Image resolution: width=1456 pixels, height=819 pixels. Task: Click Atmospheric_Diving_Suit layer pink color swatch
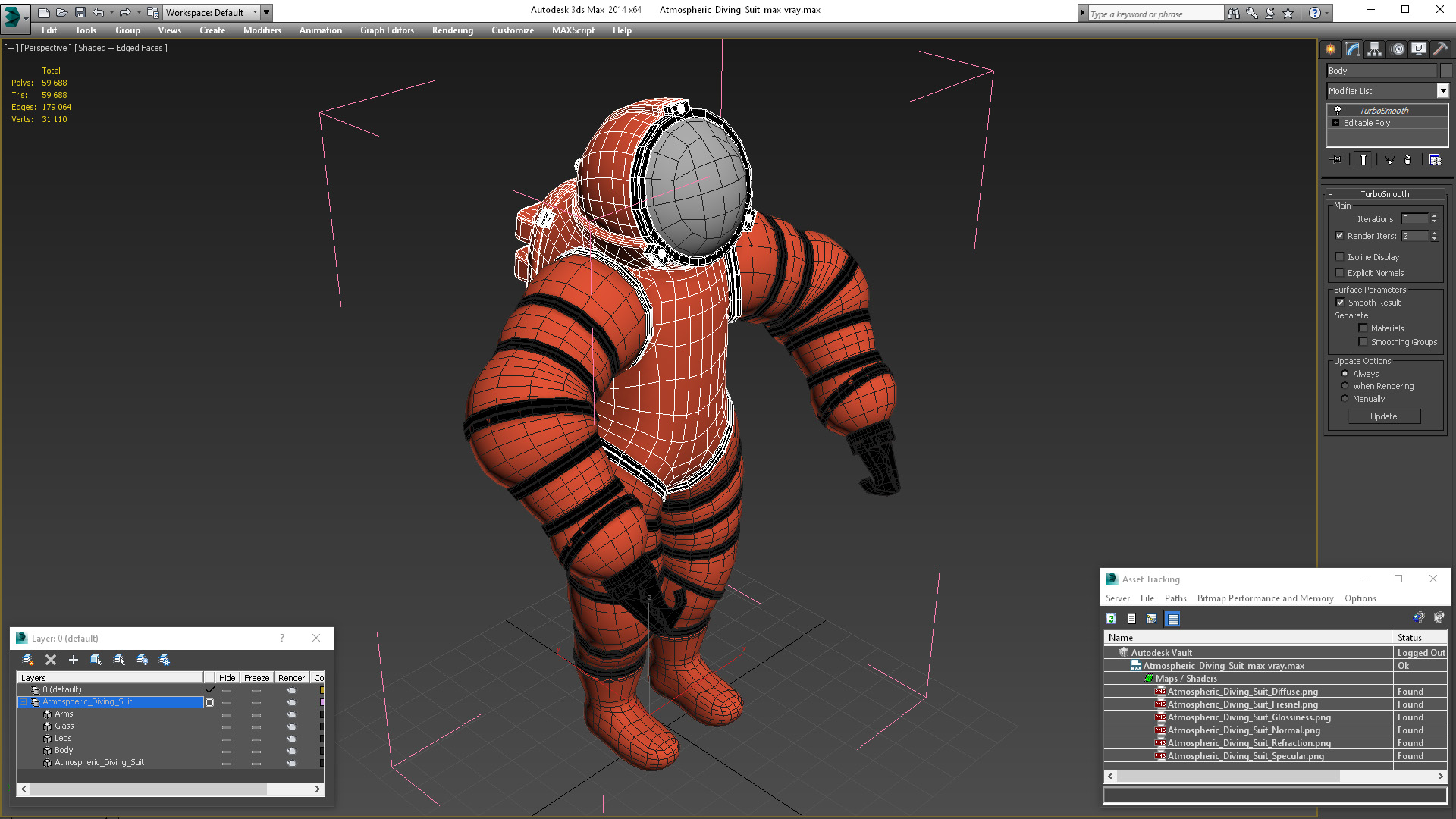322,702
